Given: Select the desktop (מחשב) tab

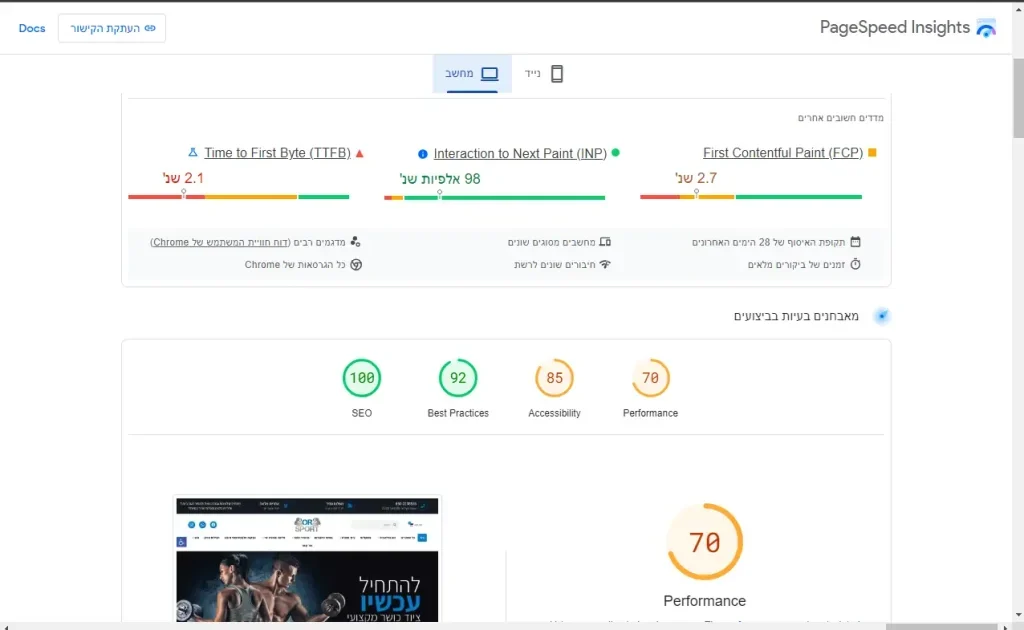Looking at the screenshot, I should 472,73.
